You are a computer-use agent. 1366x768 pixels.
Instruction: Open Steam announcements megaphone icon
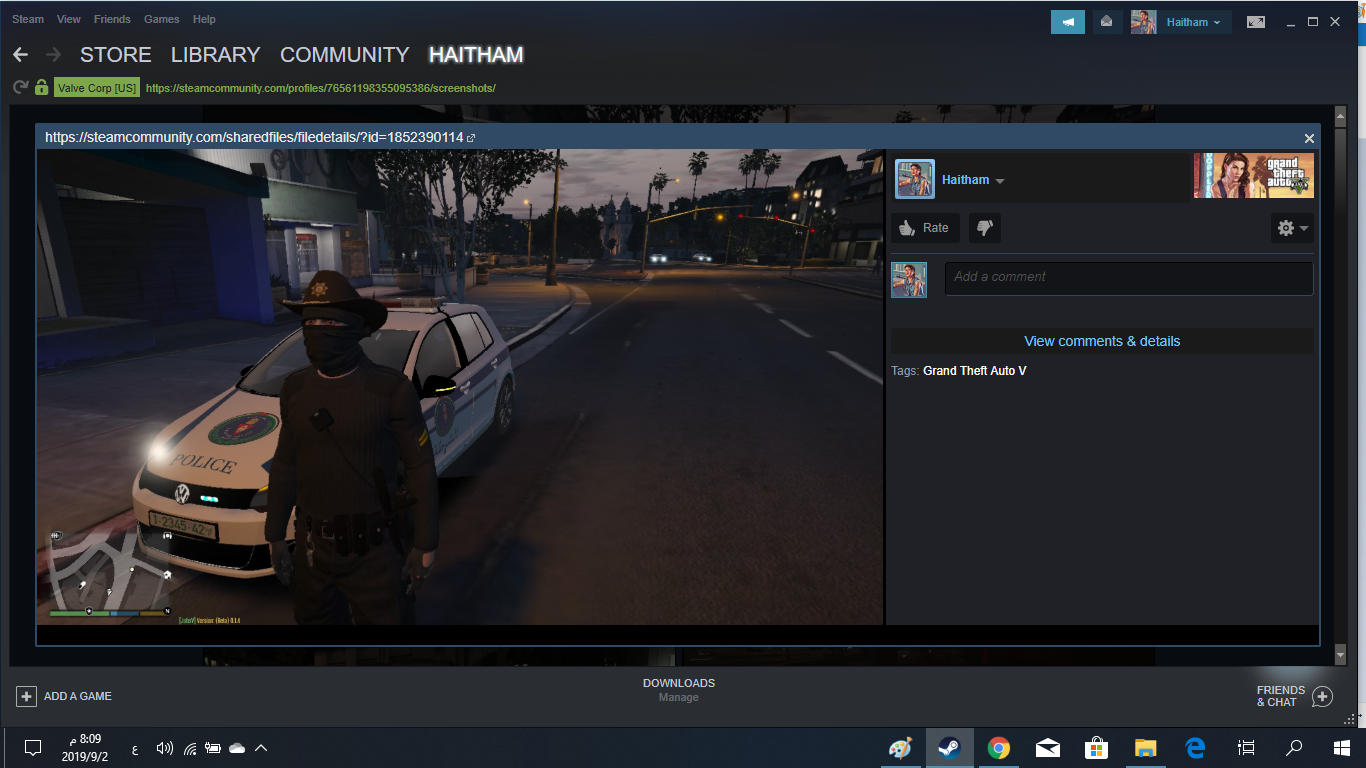click(1068, 22)
